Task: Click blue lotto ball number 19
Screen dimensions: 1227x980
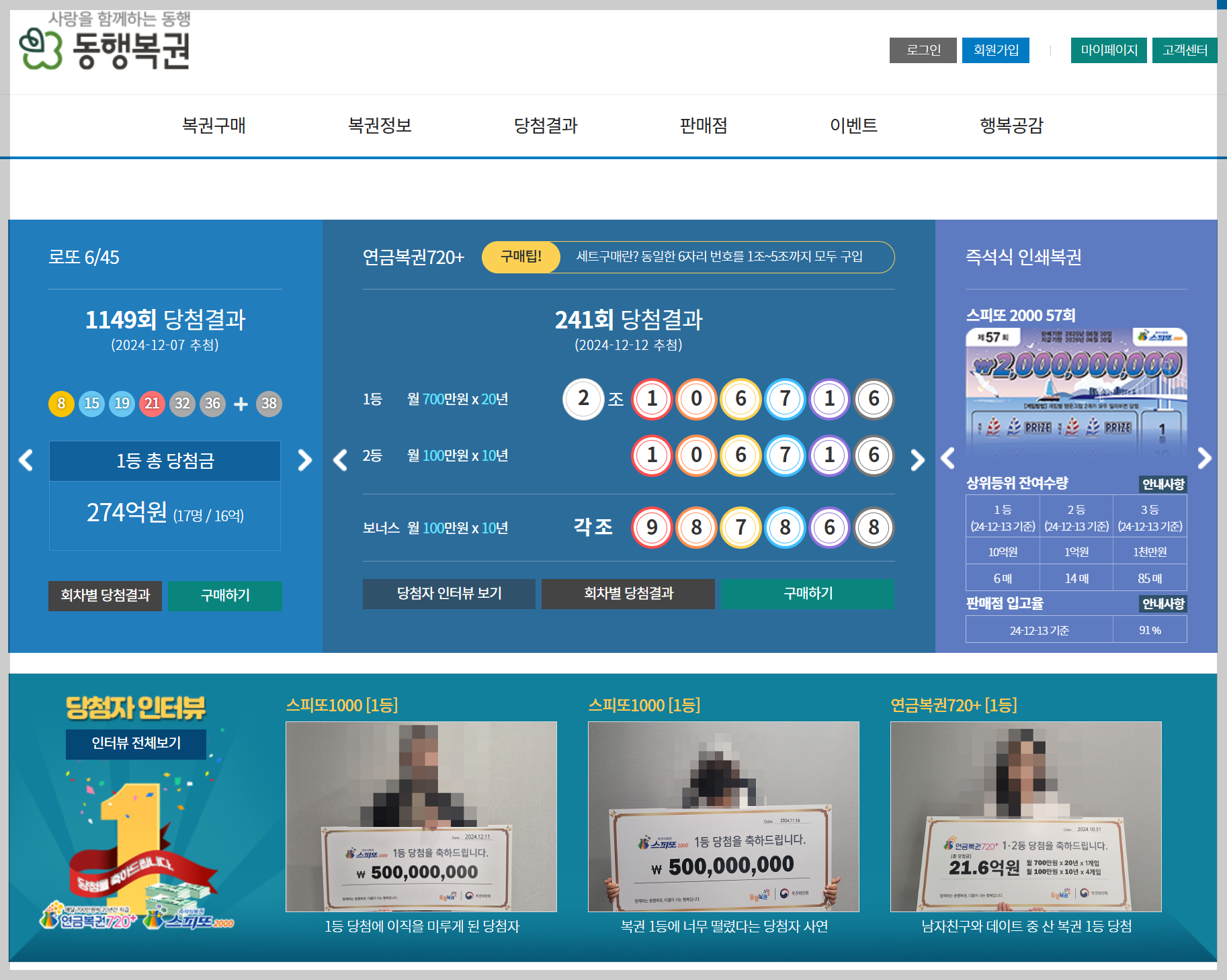Action: (x=122, y=404)
